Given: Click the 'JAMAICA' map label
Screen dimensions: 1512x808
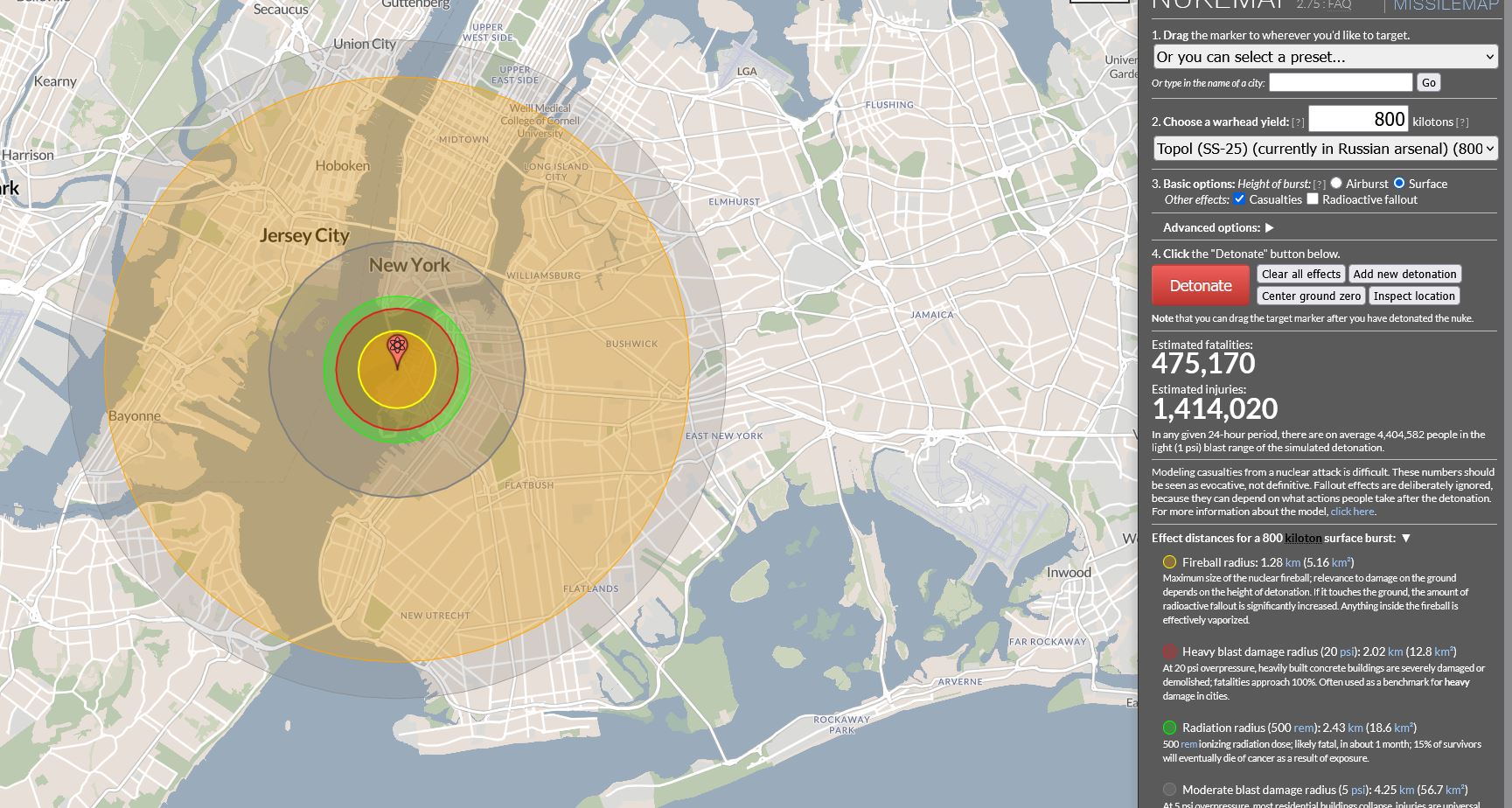Looking at the screenshot, I should coord(932,315).
